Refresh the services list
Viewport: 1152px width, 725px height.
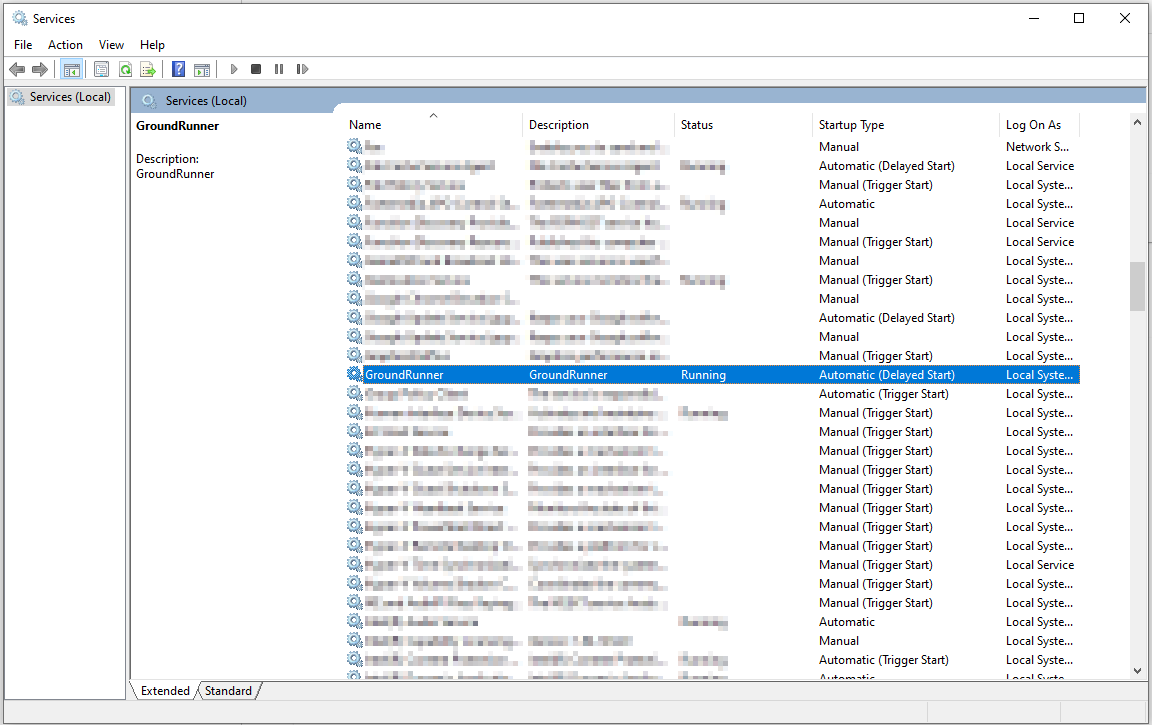click(125, 68)
